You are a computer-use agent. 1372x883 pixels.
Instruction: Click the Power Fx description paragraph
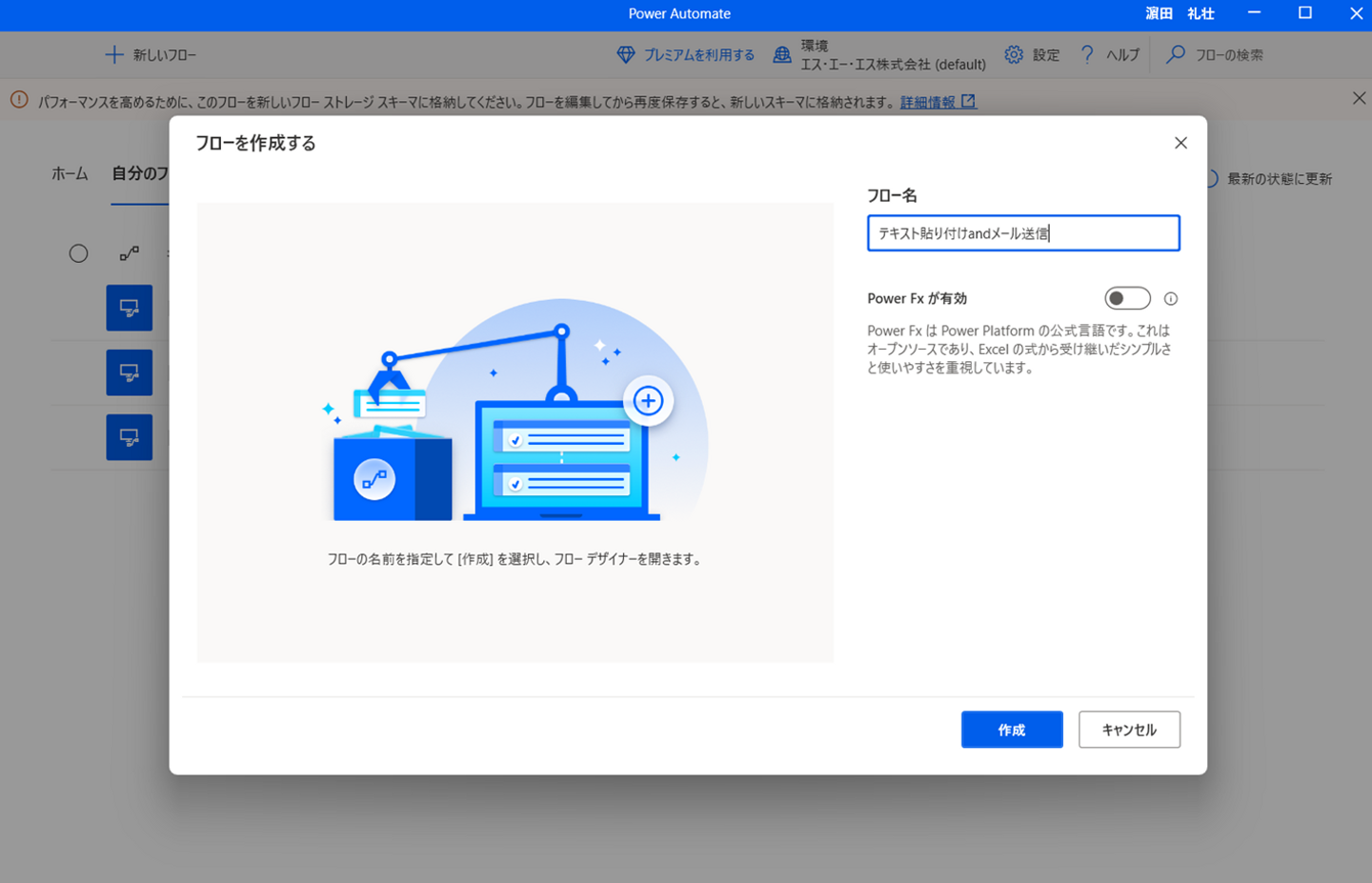coord(1019,349)
